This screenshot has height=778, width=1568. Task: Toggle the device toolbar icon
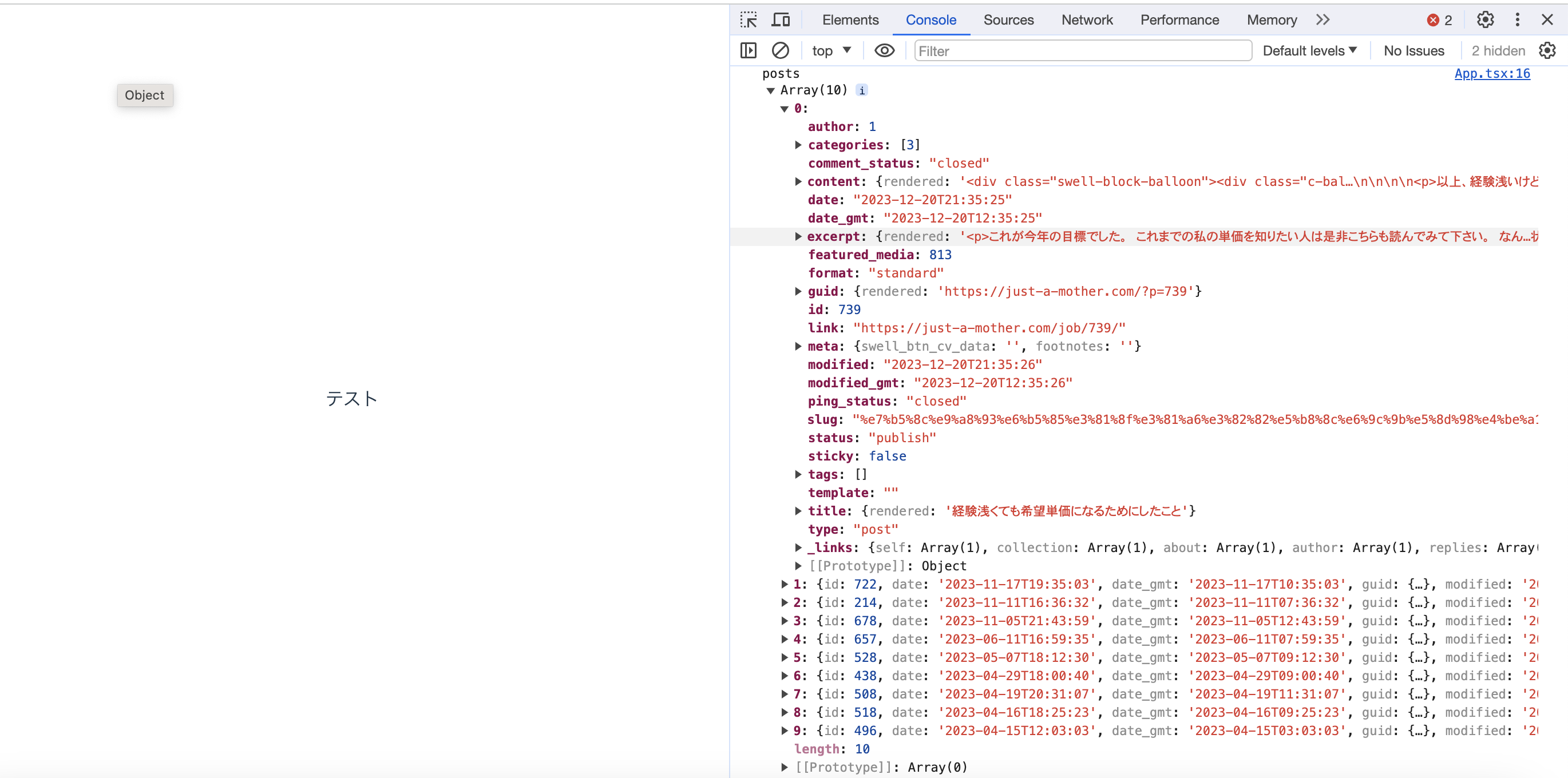(781, 19)
